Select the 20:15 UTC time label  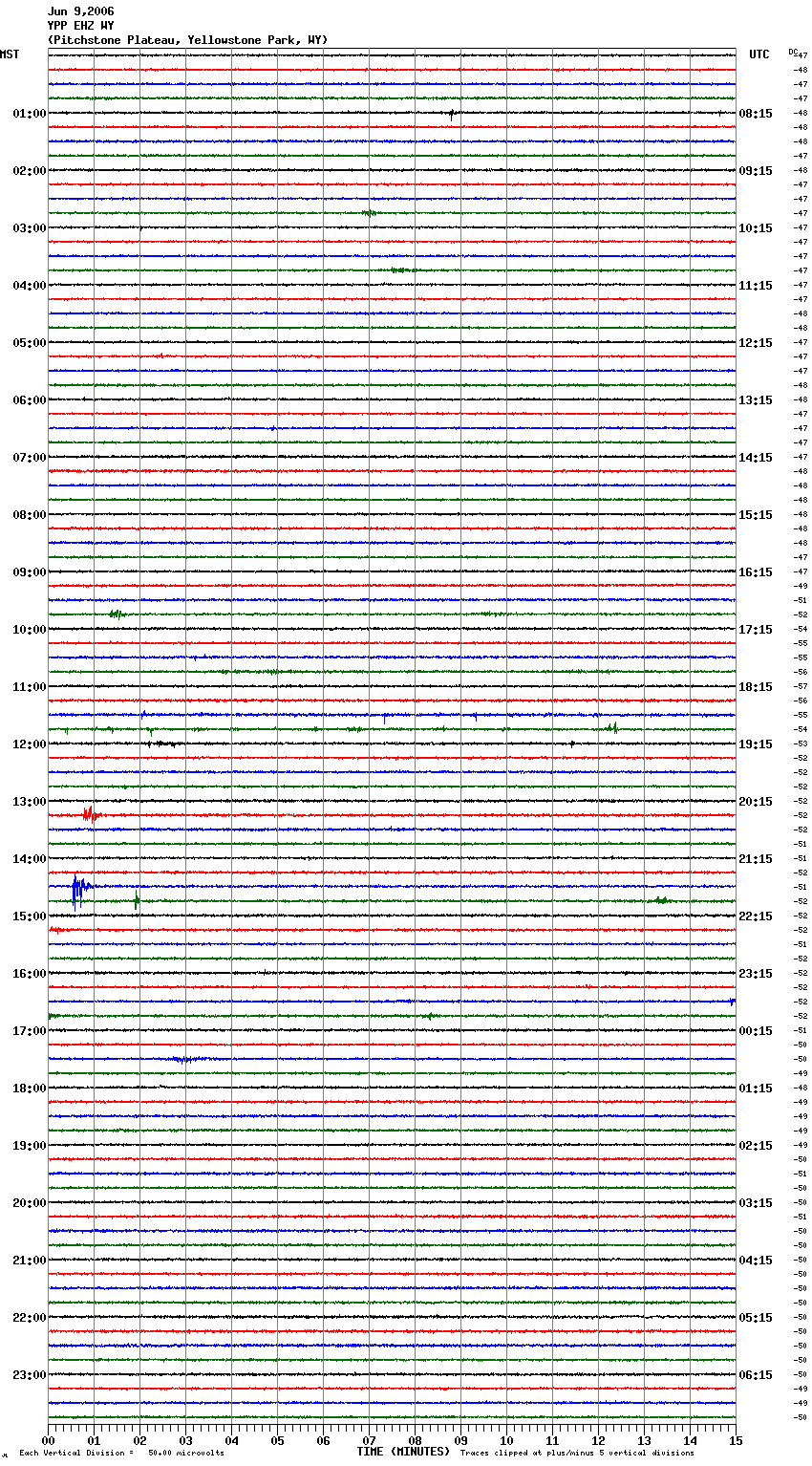(756, 802)
